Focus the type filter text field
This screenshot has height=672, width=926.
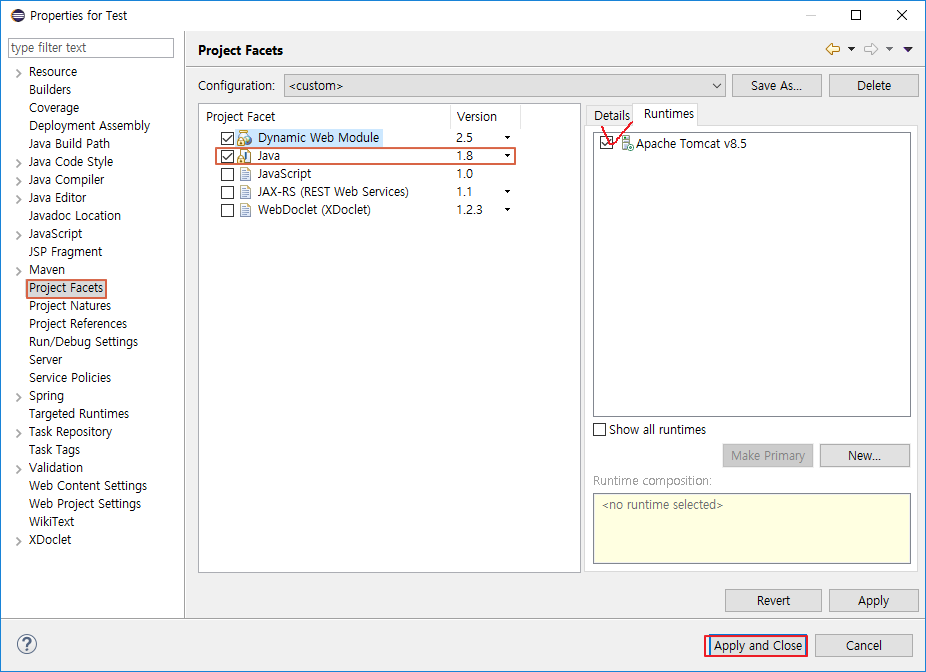click(91, 48)
